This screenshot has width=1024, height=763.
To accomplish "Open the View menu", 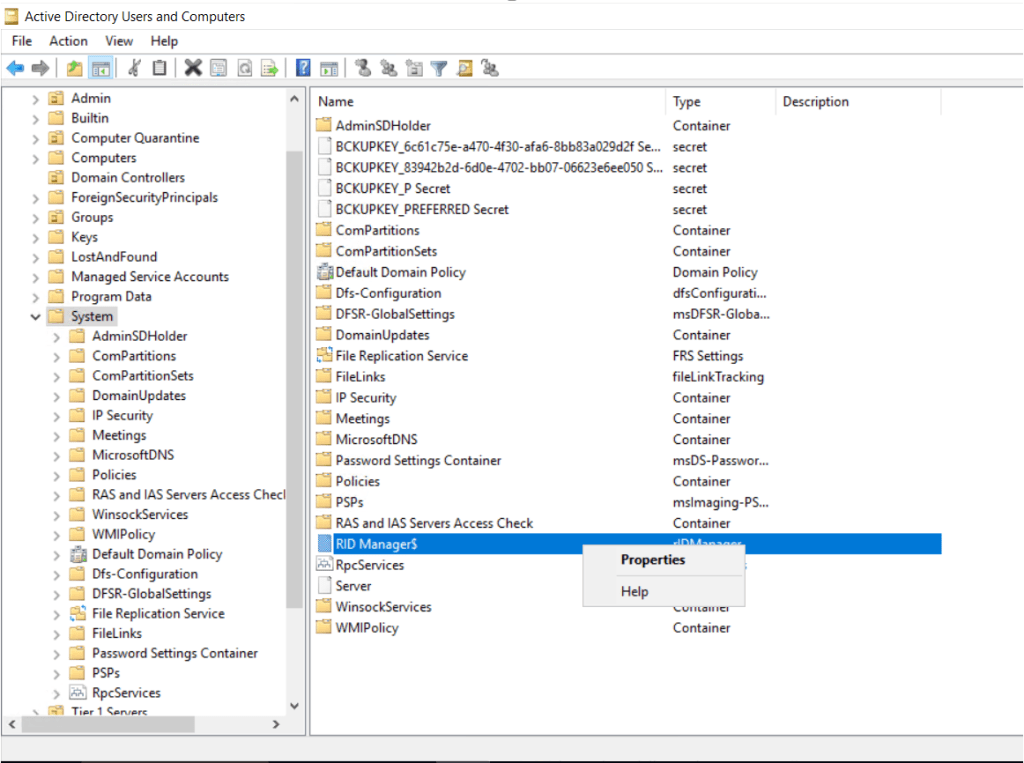I will [119, 41].
